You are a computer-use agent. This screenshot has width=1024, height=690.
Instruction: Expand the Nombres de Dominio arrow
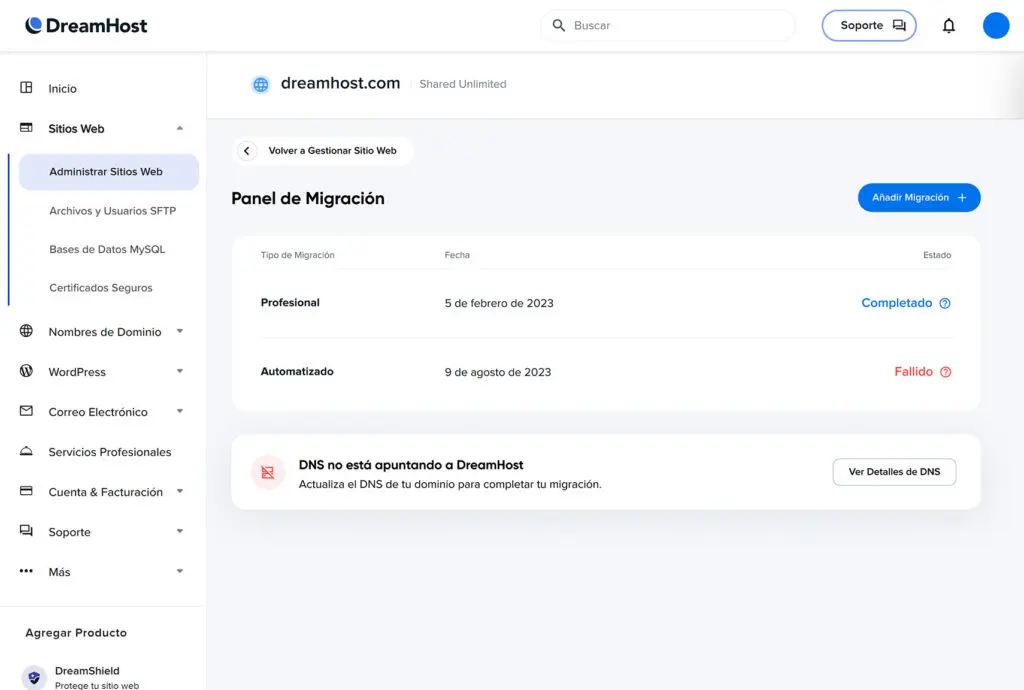pyautogui.click(x=180, y=331)
